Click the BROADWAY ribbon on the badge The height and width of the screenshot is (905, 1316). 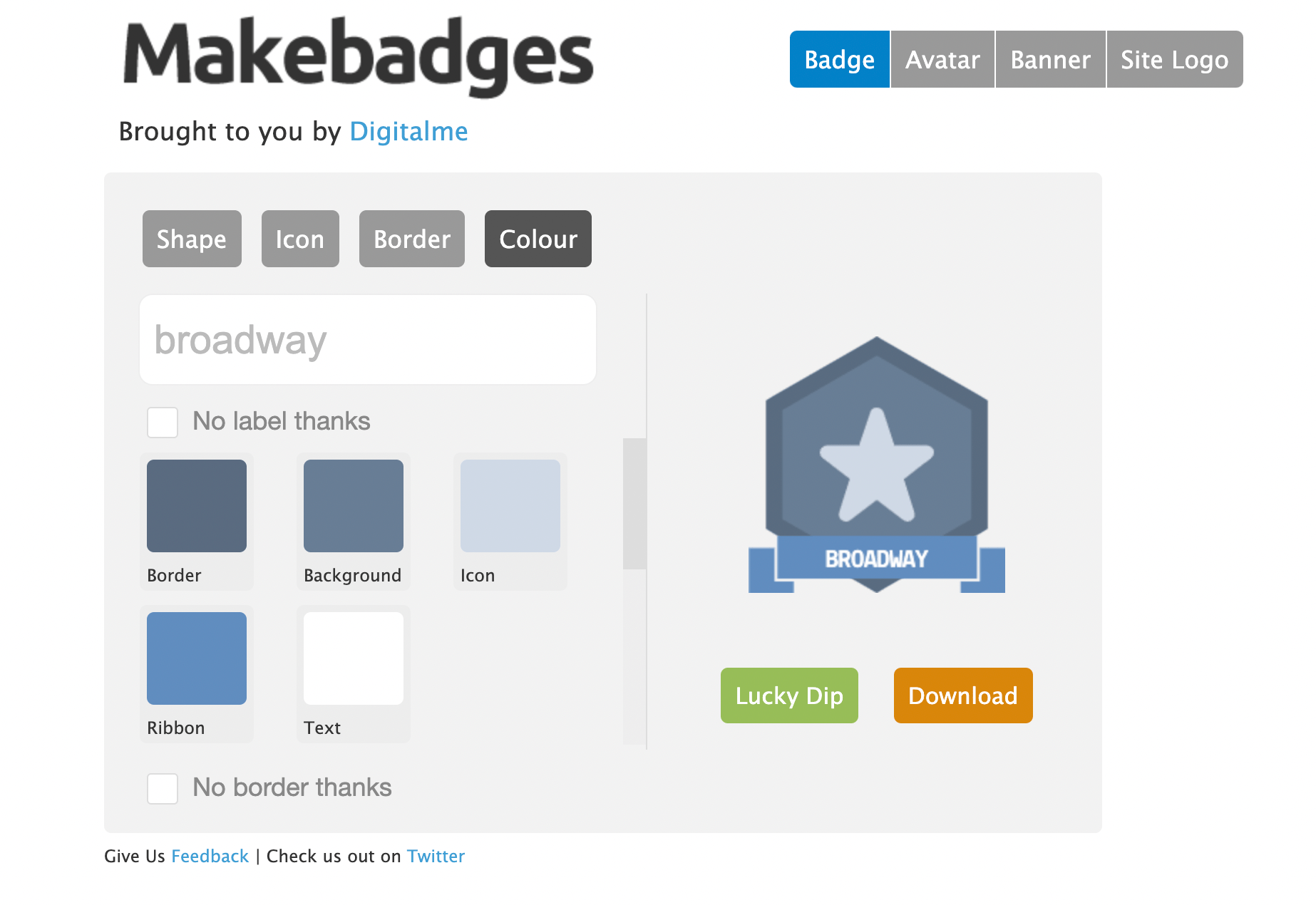pos(876,559)
